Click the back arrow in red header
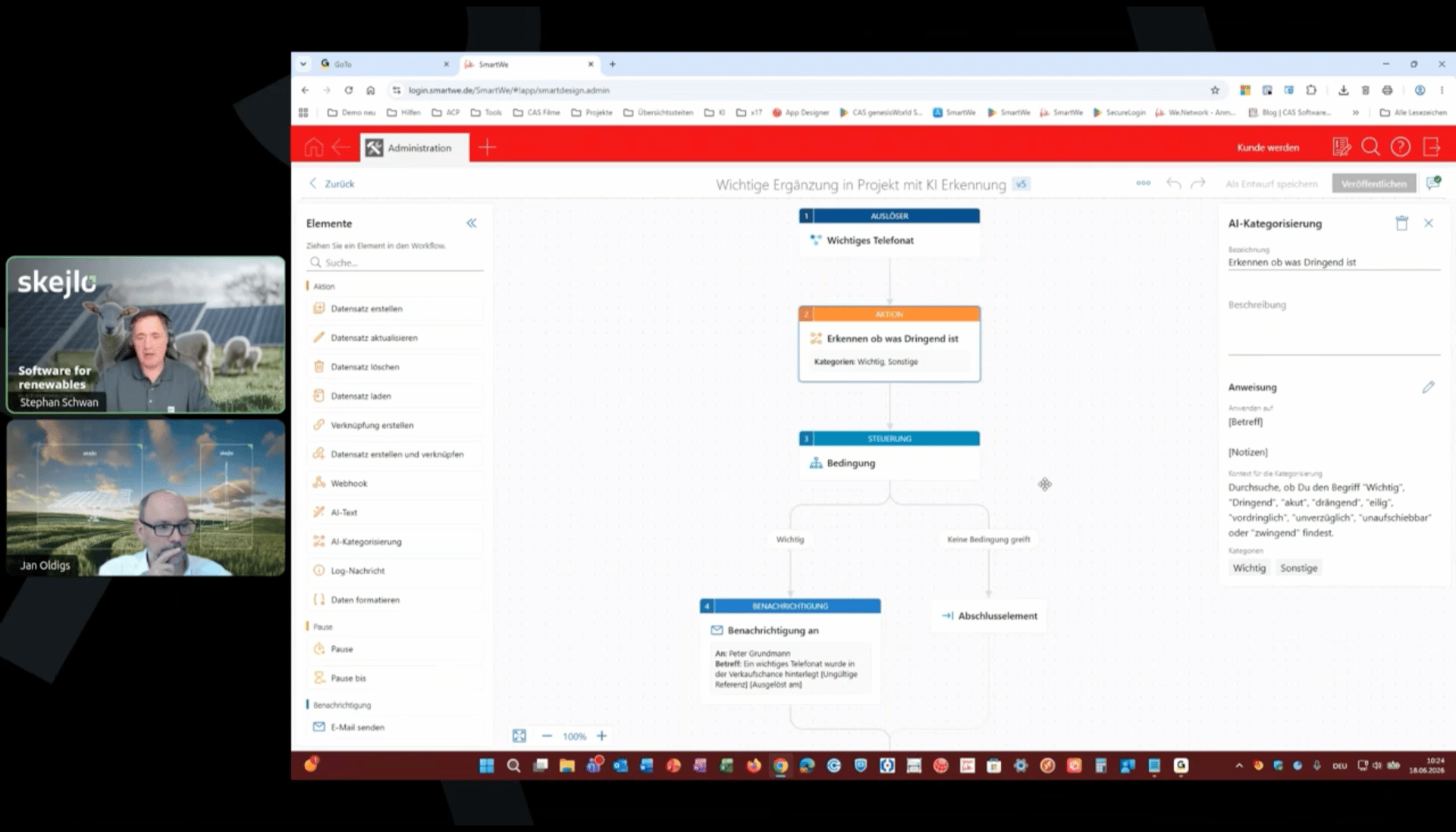Viewport: 1456px width, 832px height. [x=340, y=147]
